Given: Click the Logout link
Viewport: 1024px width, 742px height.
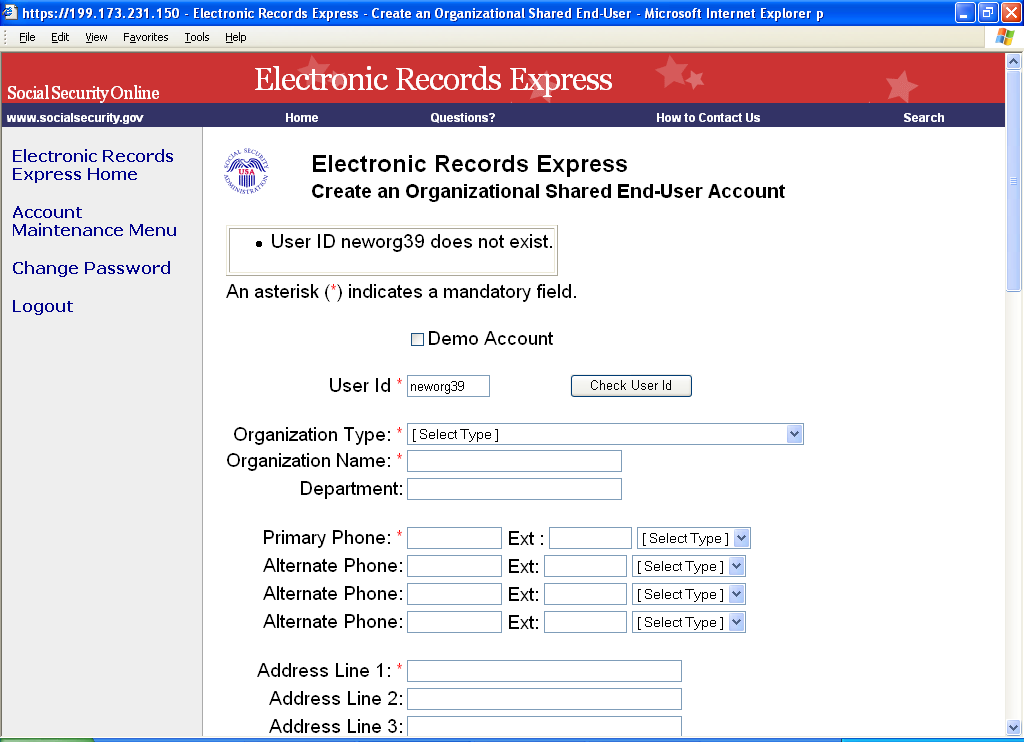Looking at the screenshot, I should click(x=42, y=306).
